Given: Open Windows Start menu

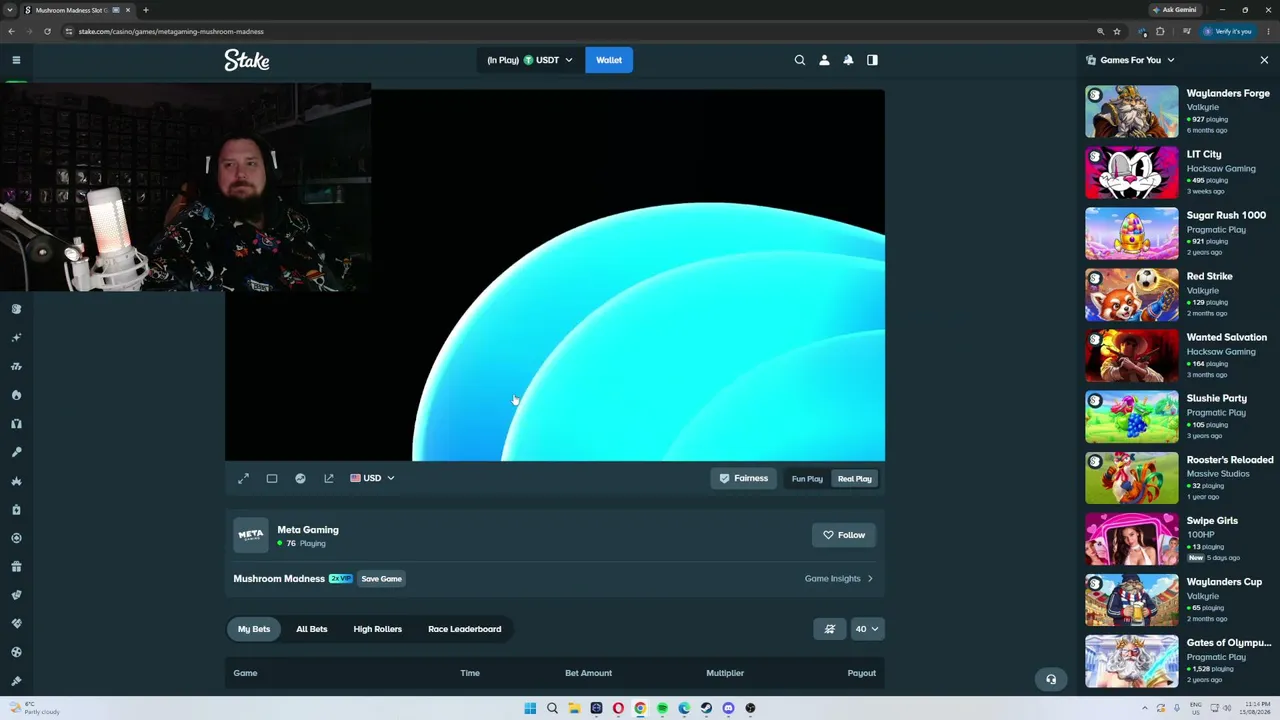Looking at the screenshot, I should [530, 708].
